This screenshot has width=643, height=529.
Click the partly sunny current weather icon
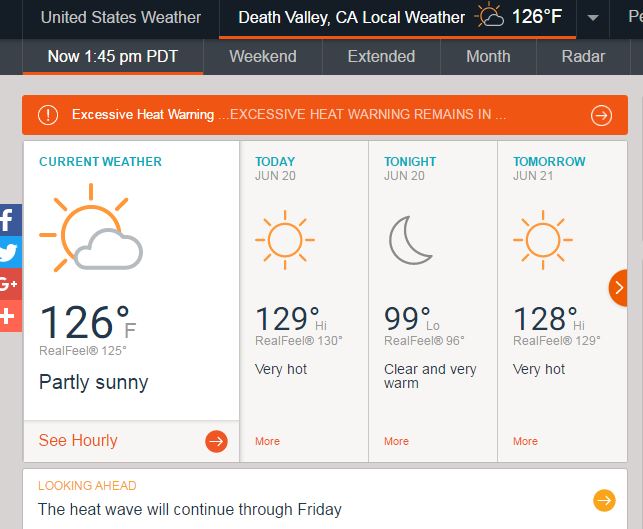[x=91, y=228]
